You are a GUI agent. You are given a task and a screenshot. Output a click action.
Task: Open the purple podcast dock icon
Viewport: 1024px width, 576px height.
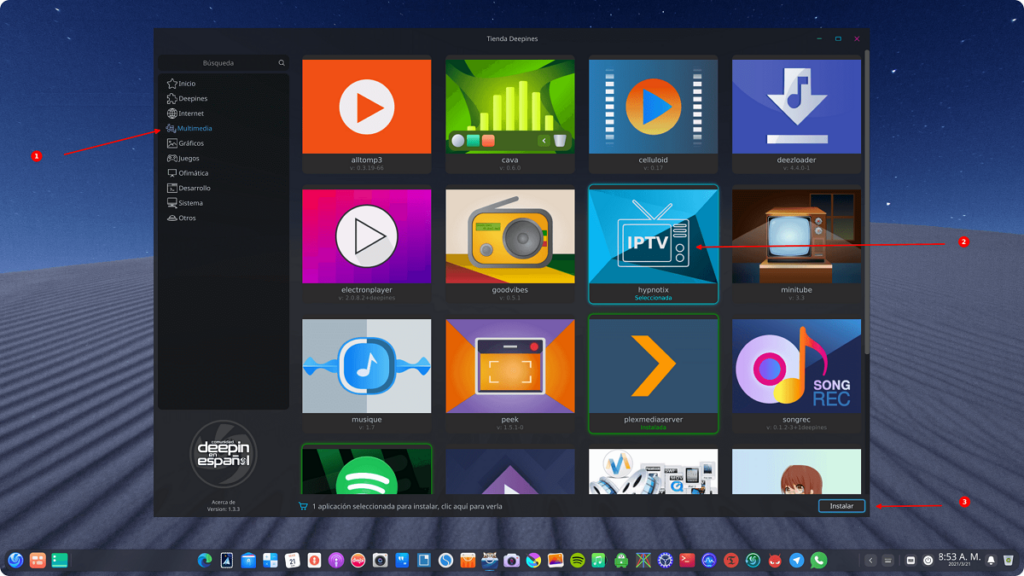click(x=336, y=560)
